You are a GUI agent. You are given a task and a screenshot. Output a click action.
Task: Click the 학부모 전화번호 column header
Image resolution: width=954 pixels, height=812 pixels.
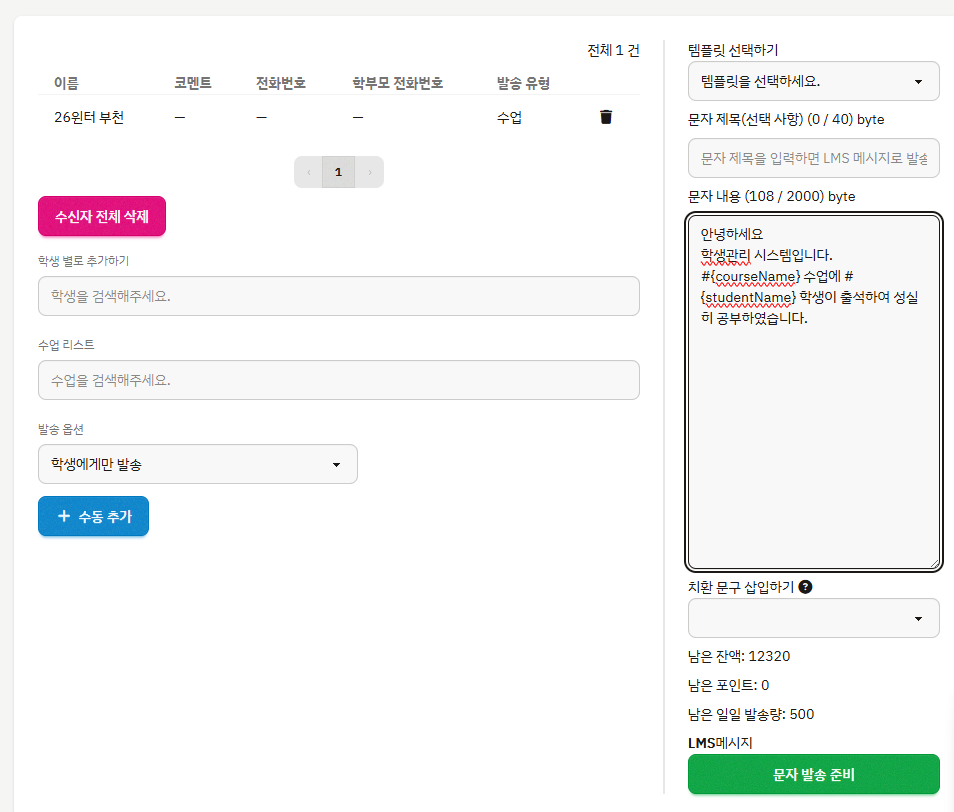click(397, 83)
